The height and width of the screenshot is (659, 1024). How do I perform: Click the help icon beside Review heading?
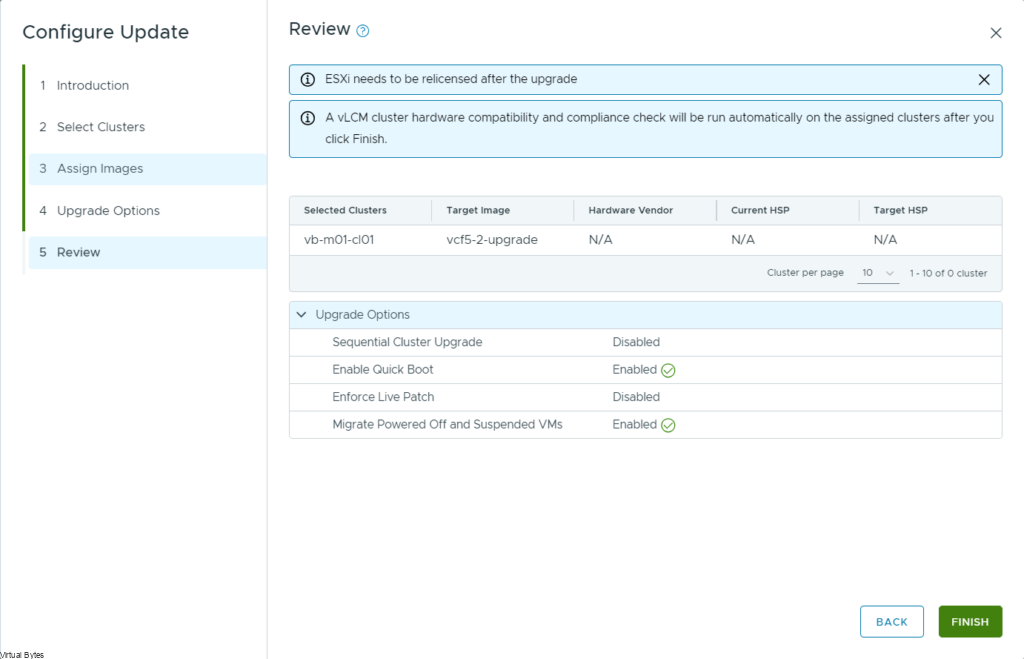pyautogui.click(x=363, y=31)
